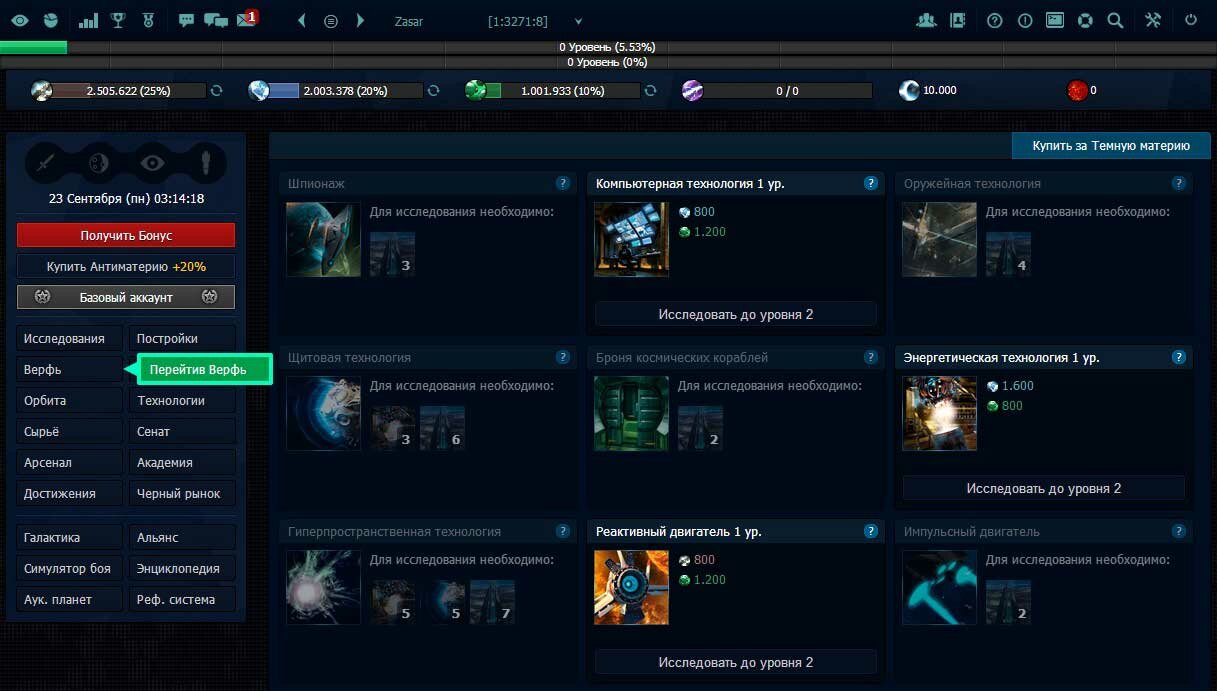Refresh the metal resource bar
Screen dimensions: 1217x691
[x=216, y=90]
